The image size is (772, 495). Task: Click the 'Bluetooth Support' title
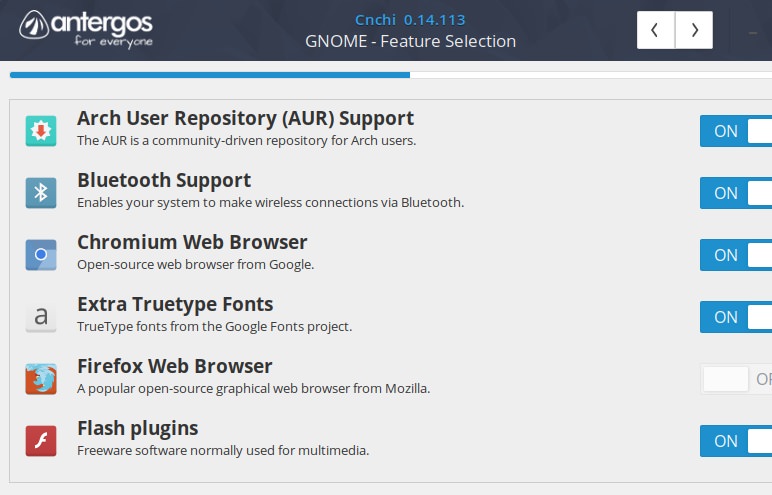tap(164, 180)
